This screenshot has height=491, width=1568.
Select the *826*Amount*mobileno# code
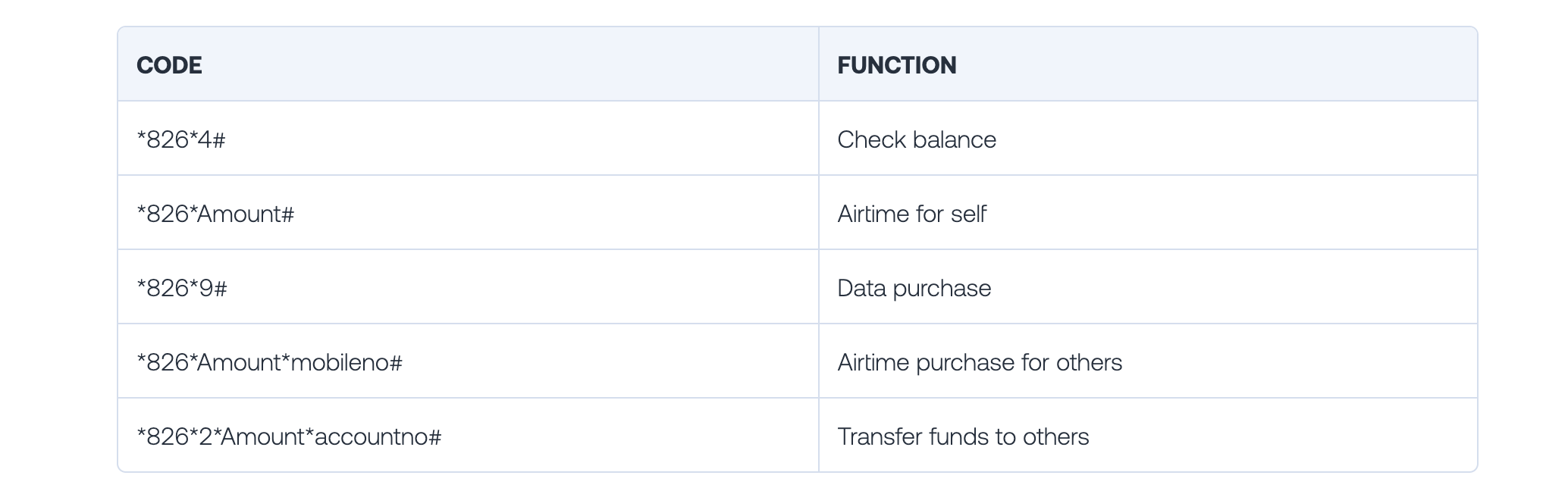(269, 362)
